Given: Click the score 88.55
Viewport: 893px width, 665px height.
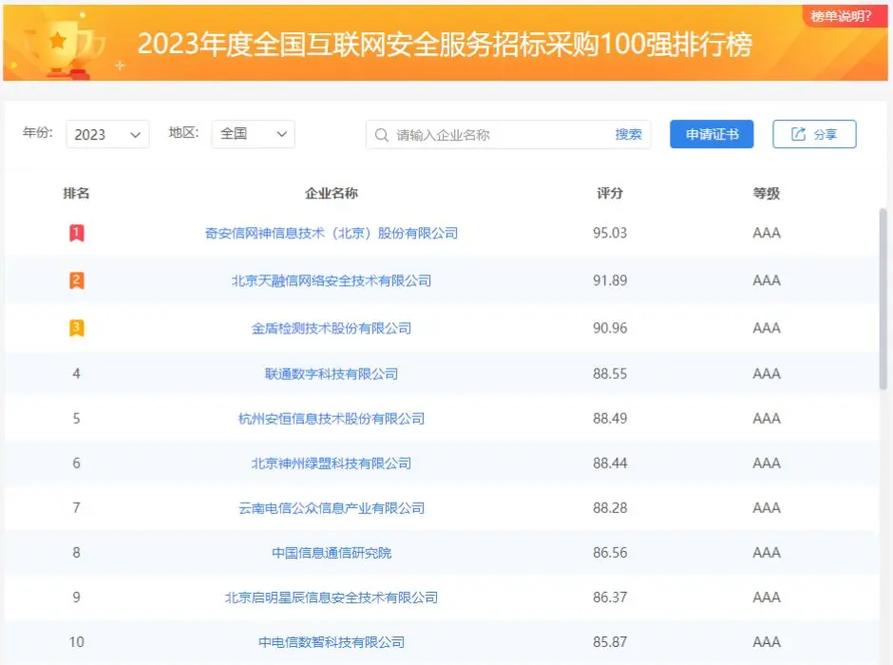Looking at the screenshot, I should 610,374.
